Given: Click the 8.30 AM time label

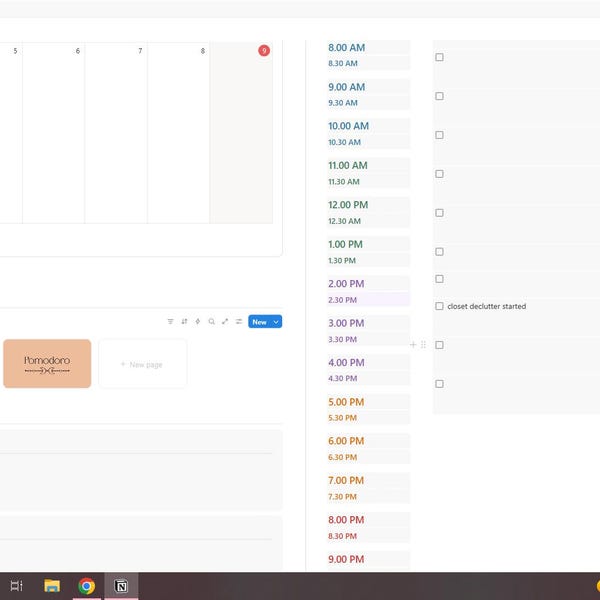Looking at the screenshot, I should click(x=342, y=64).
